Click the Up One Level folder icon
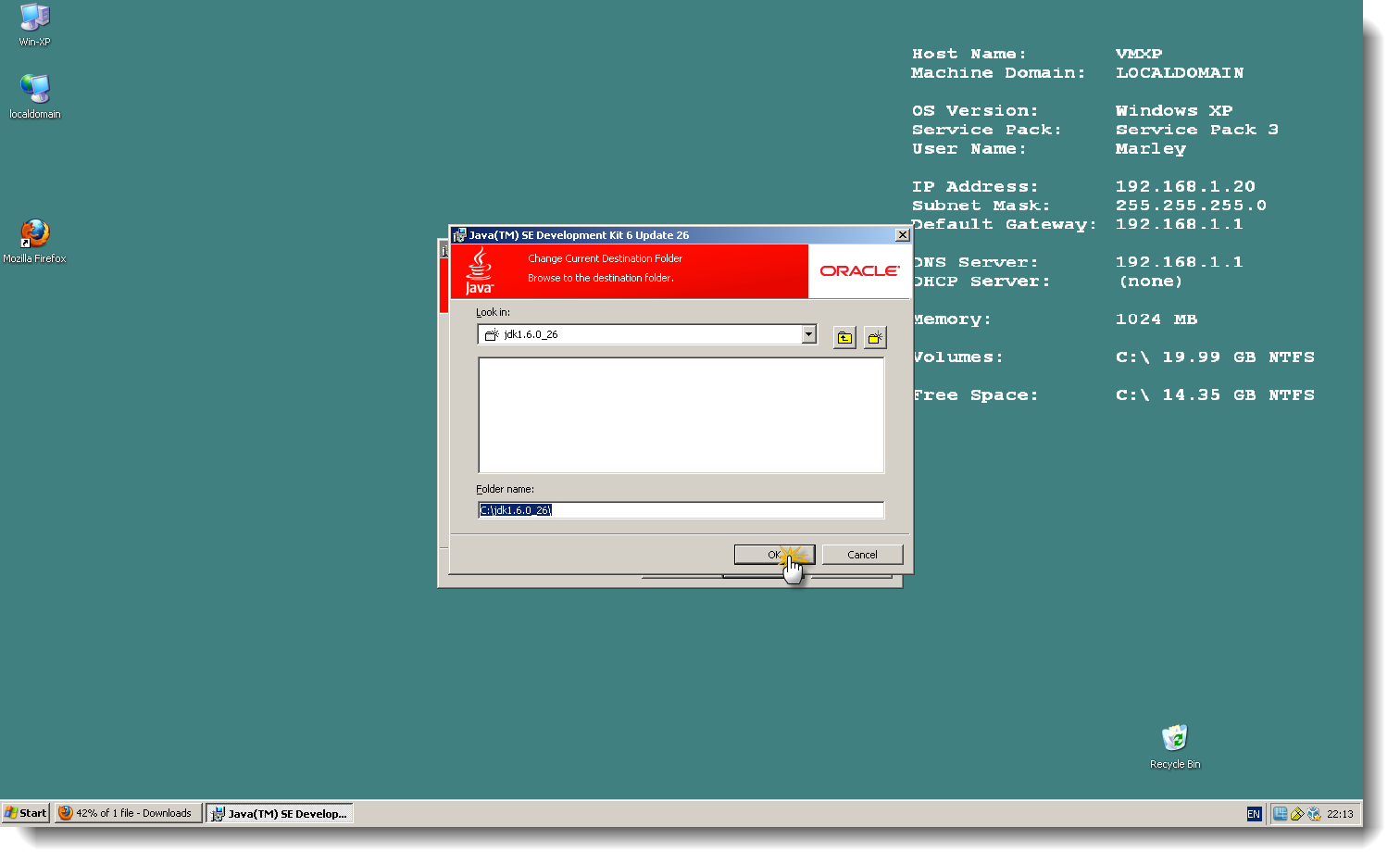Viewport: 1400px width, 864px height. [844, 337]
